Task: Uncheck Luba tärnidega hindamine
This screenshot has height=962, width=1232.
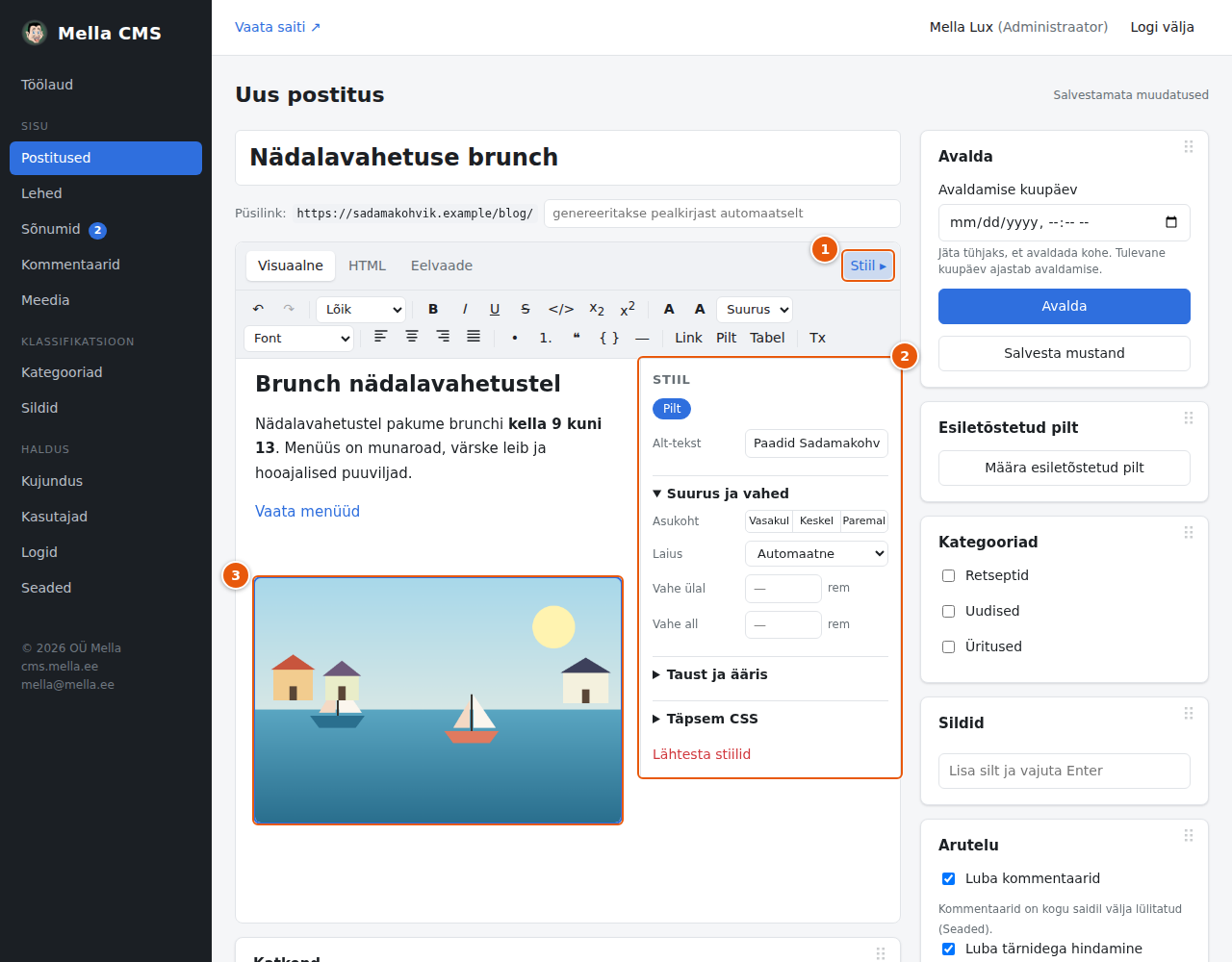Action: [x=948, y=949]
